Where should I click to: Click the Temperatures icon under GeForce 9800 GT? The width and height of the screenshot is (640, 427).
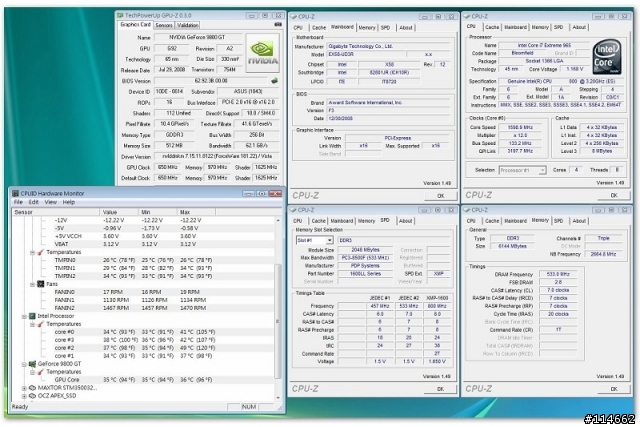(40, 372)
